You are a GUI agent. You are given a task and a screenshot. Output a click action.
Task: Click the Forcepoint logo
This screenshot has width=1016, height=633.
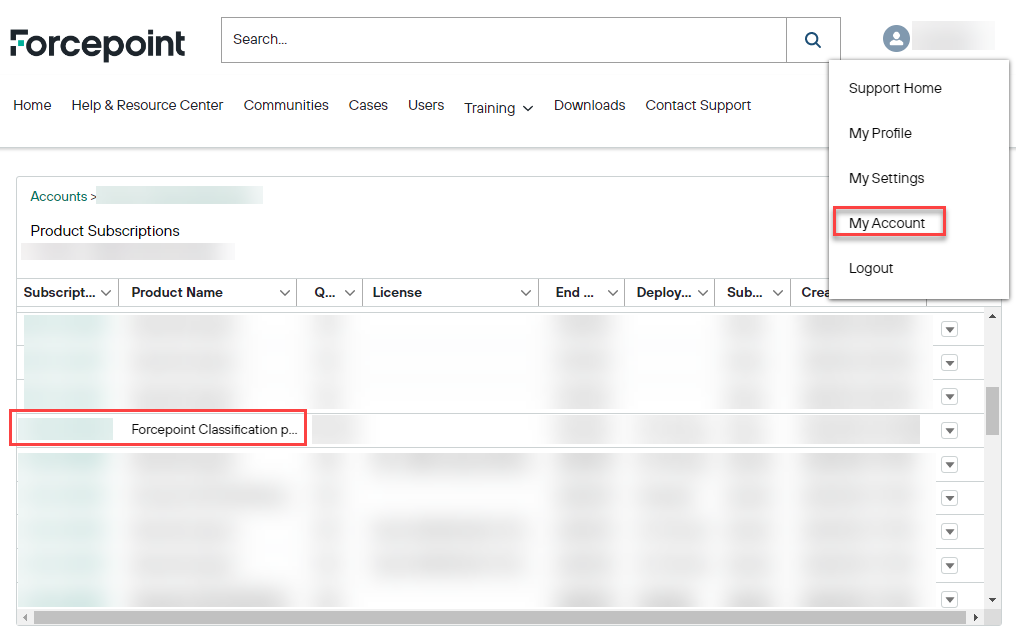[96, 43]
